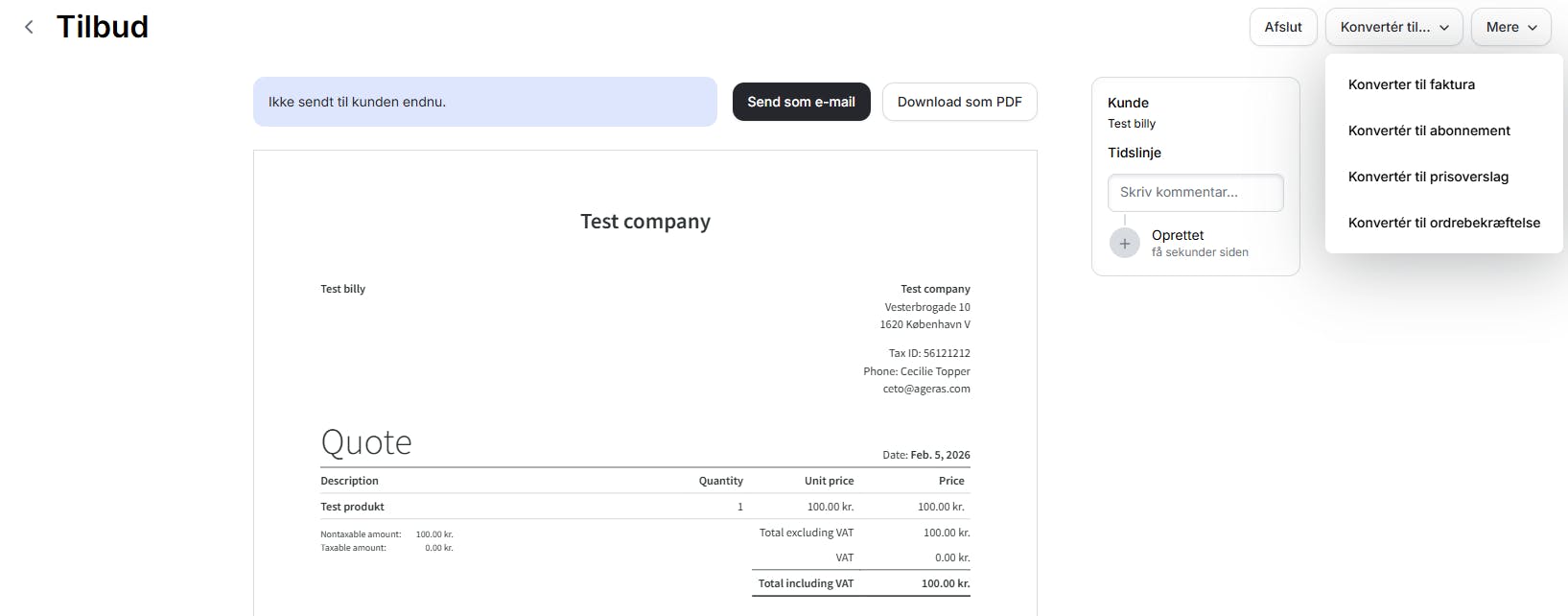This screenshot has height=616, width=1568.
Task: Select the Oprettet timeline entry
Action: [x=1178, y=235]
